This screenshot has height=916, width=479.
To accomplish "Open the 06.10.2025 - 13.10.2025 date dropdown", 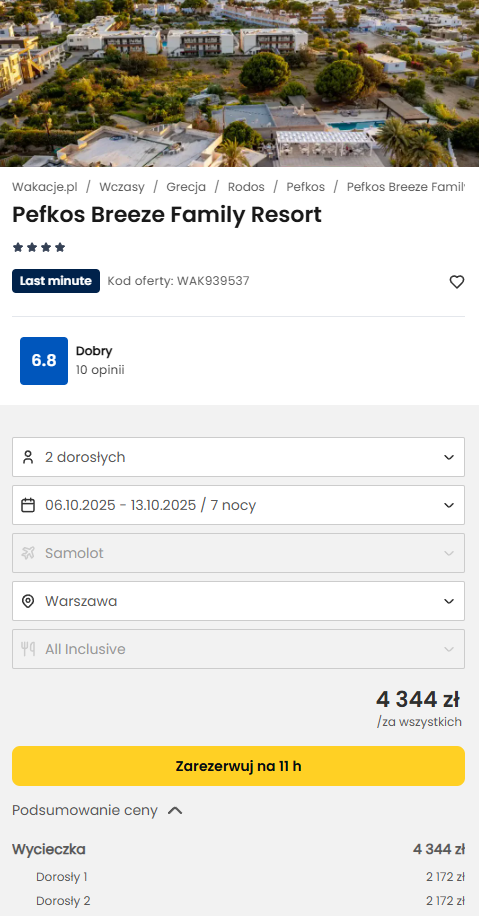I will (x=238, y=505).
